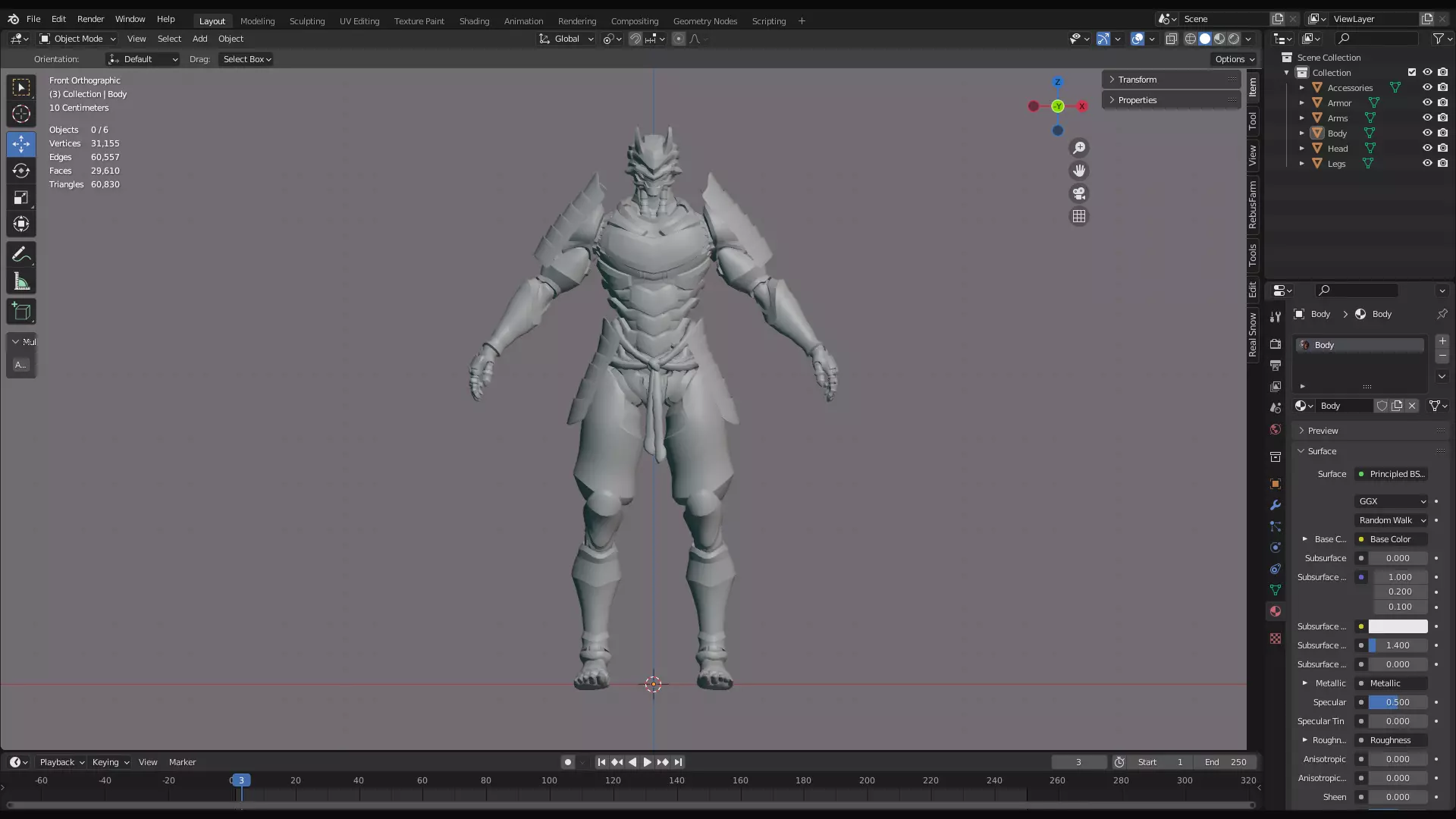The height and width of the screenshot is (819, 1456).
Task: Adjust the Subsurface IOR 1.400 slider
Action: tap(1398, 645)
